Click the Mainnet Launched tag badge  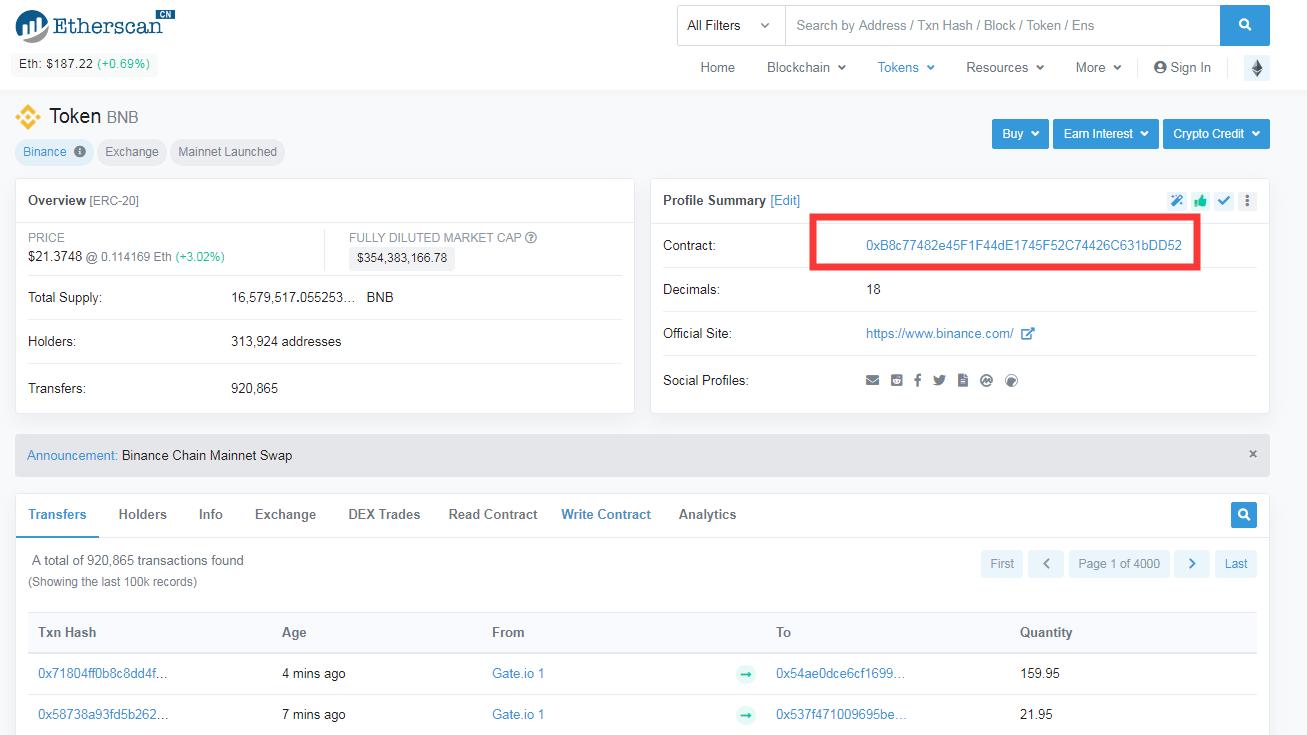[x=227, y=152]
